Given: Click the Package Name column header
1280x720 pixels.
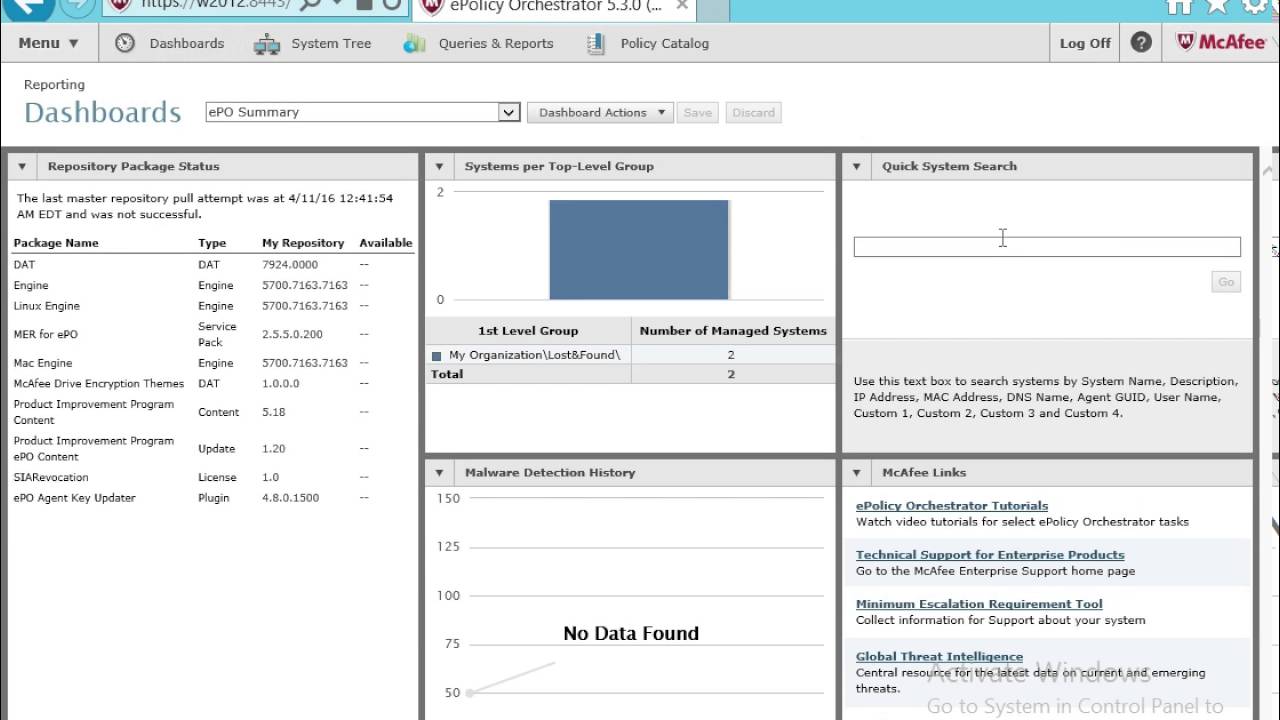Looking at the screenshot, I should [56, 242].
